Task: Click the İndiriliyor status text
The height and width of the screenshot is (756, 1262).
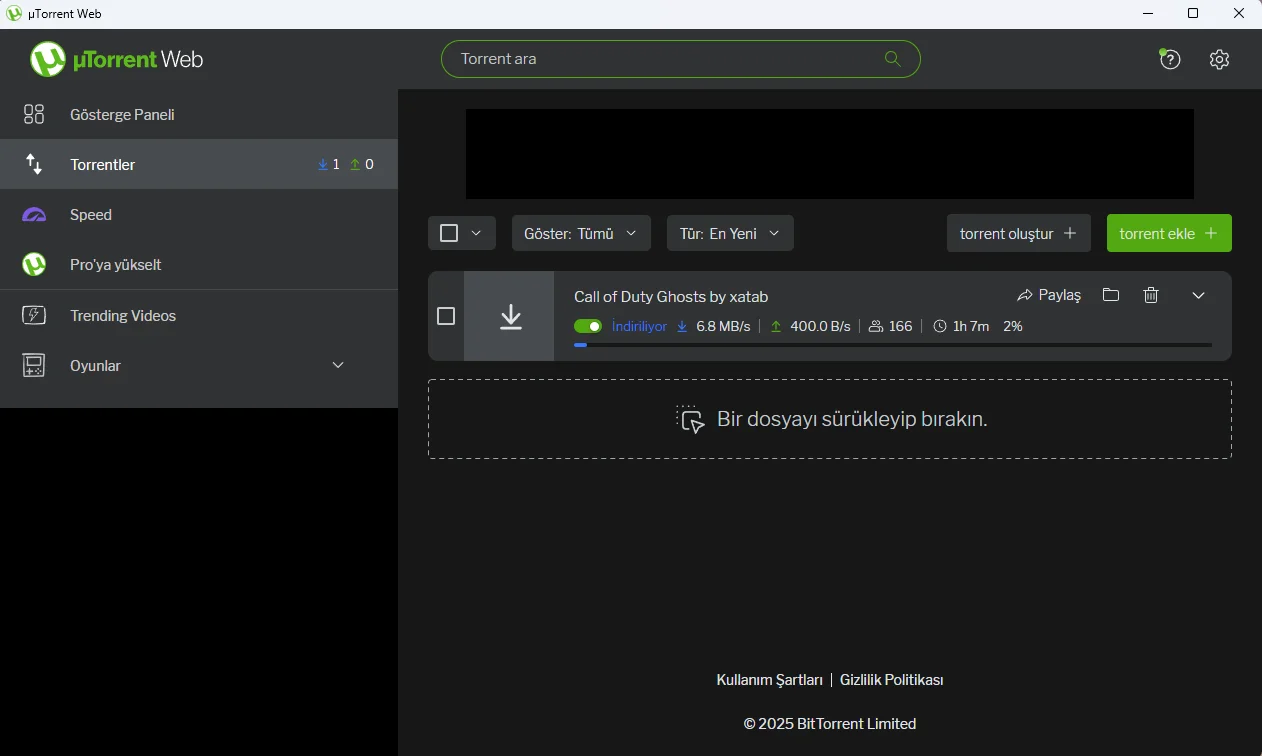Action: click(639, 326)
